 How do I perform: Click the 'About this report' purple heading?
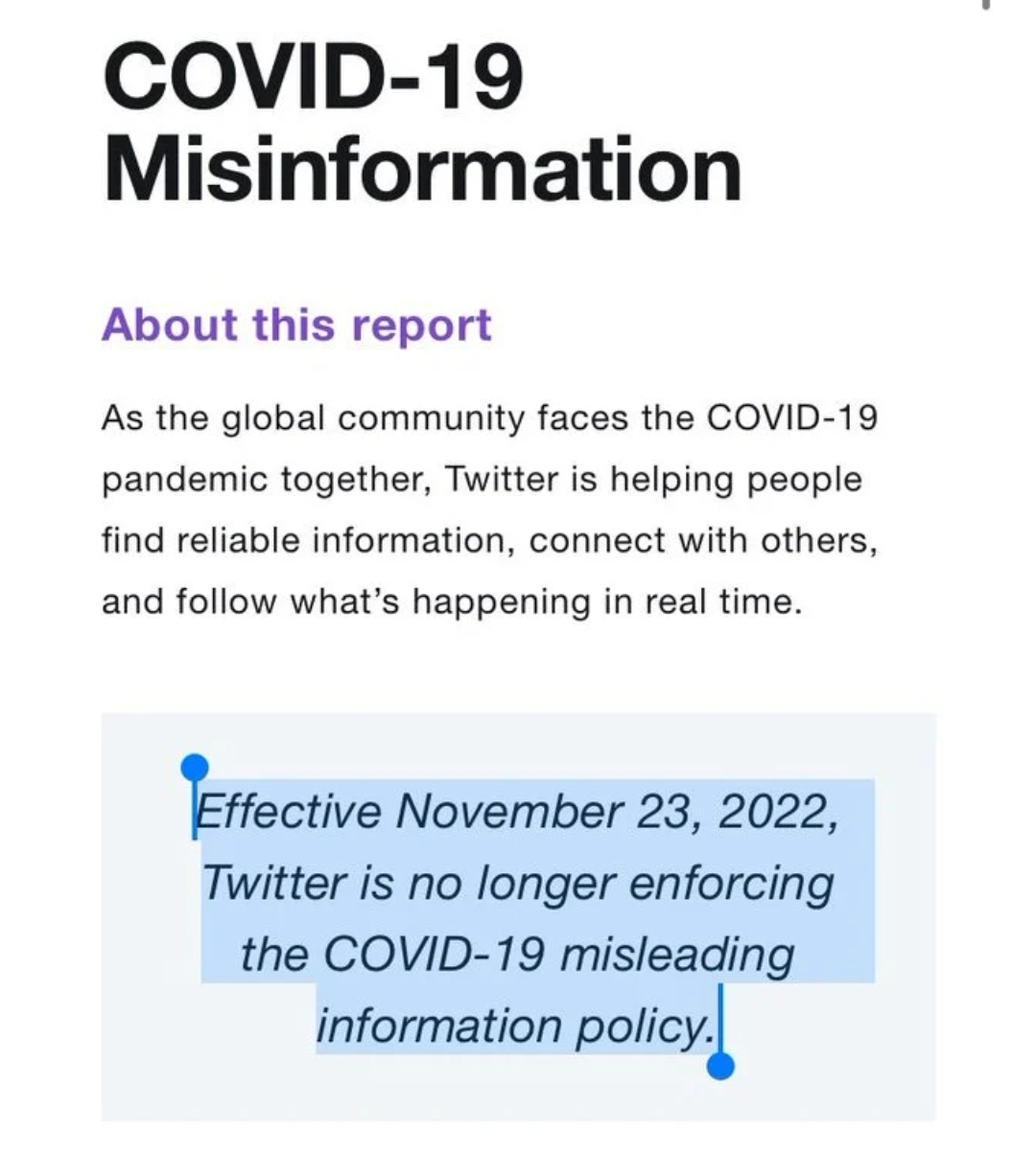pyautogui.click(x=296, y=324)
